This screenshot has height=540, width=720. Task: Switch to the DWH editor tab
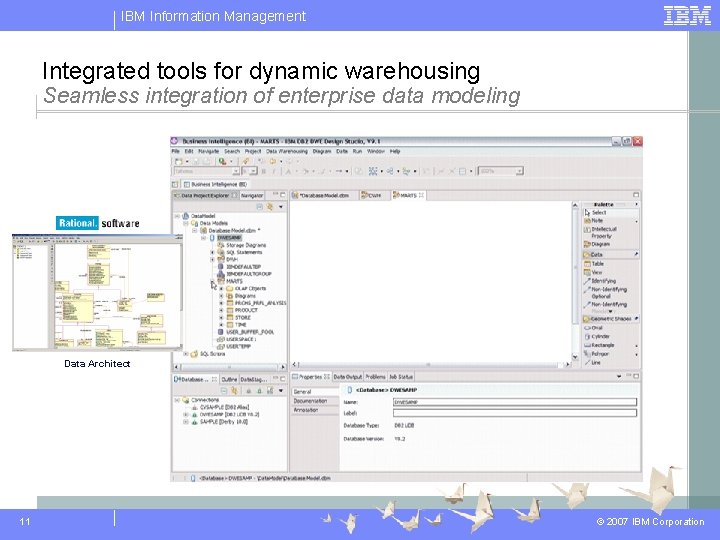372,196
